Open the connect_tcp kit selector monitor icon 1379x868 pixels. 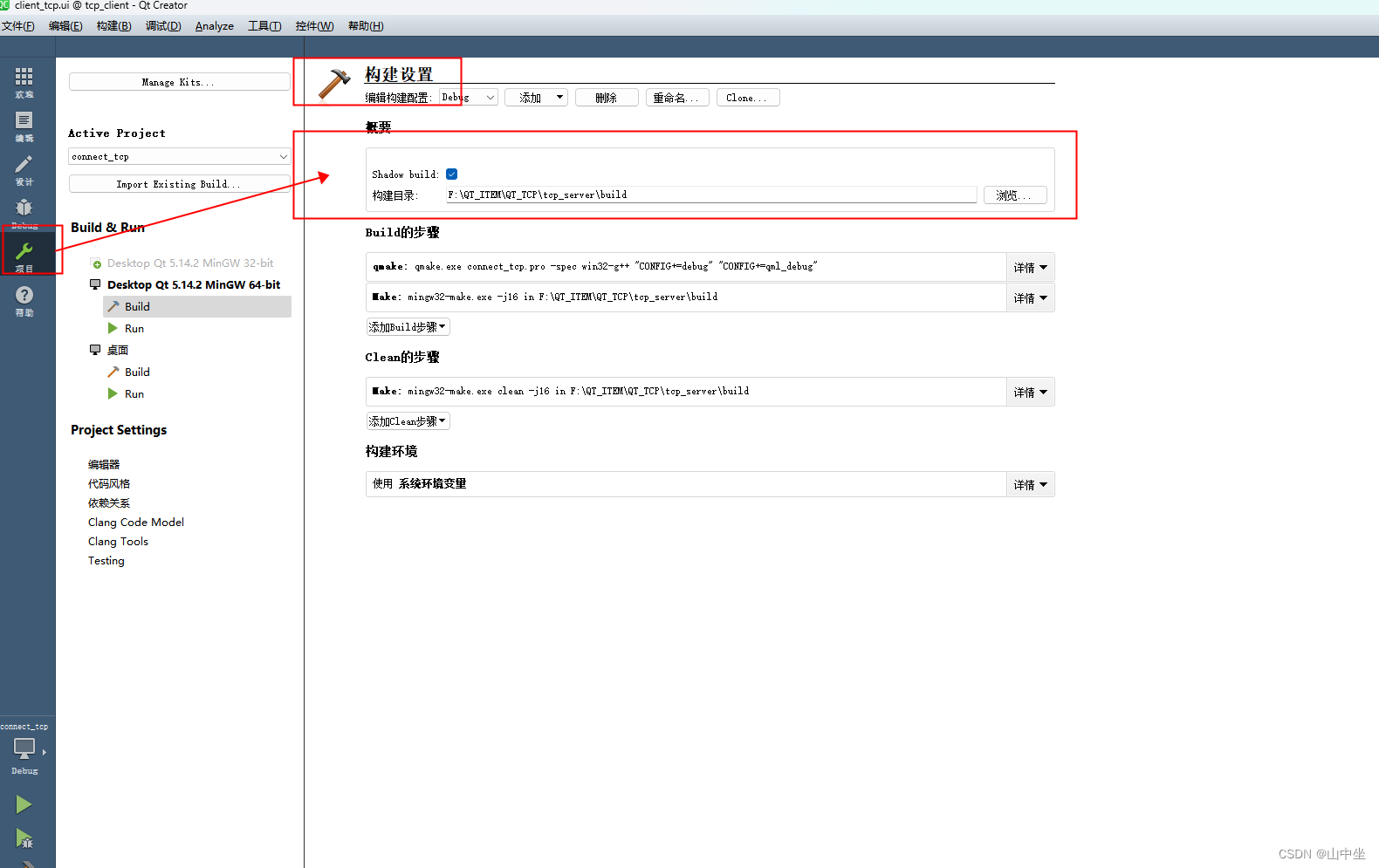(x=24, y=750)
